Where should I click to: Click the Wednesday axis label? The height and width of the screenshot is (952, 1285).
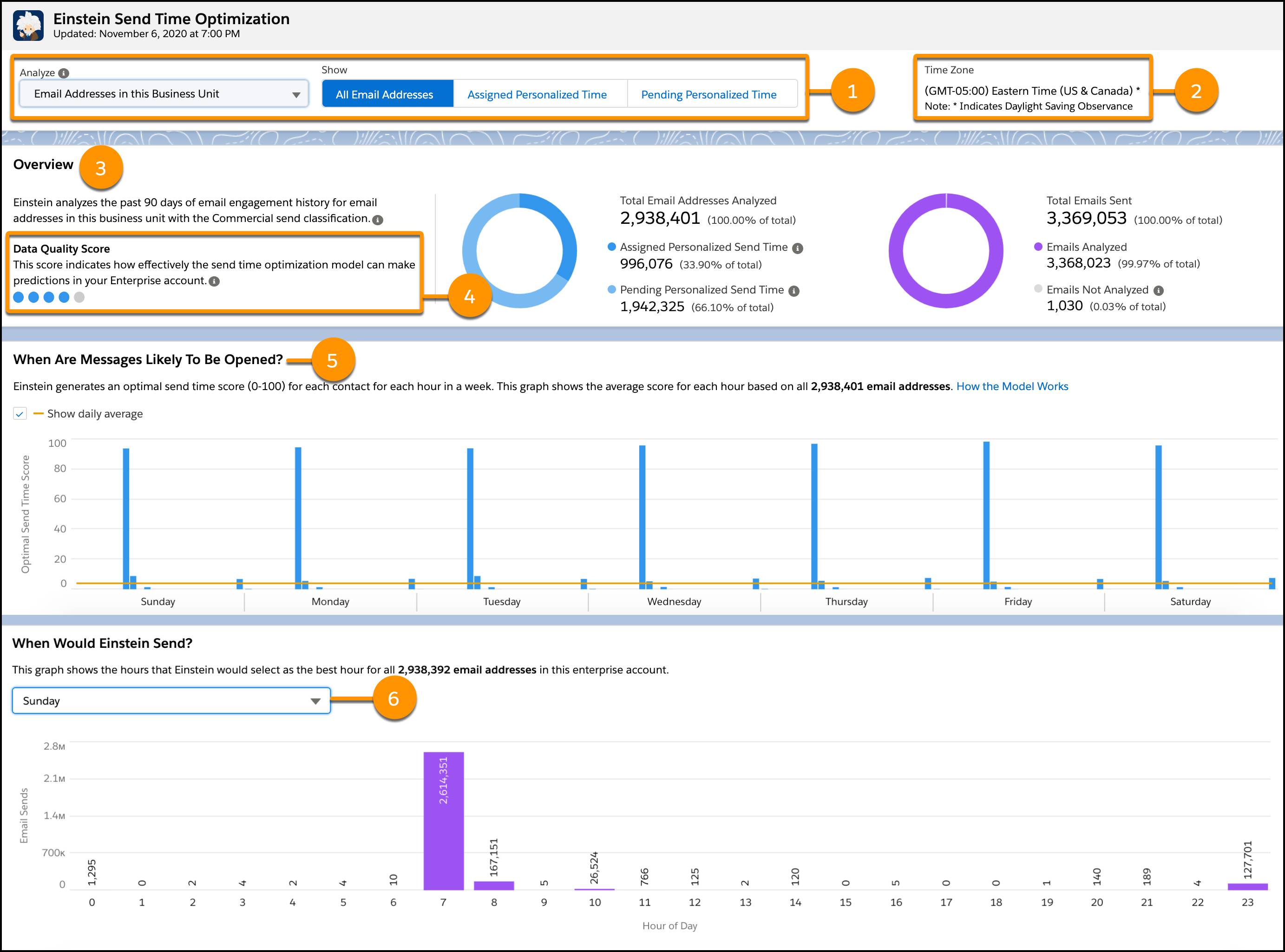(674, 602)
